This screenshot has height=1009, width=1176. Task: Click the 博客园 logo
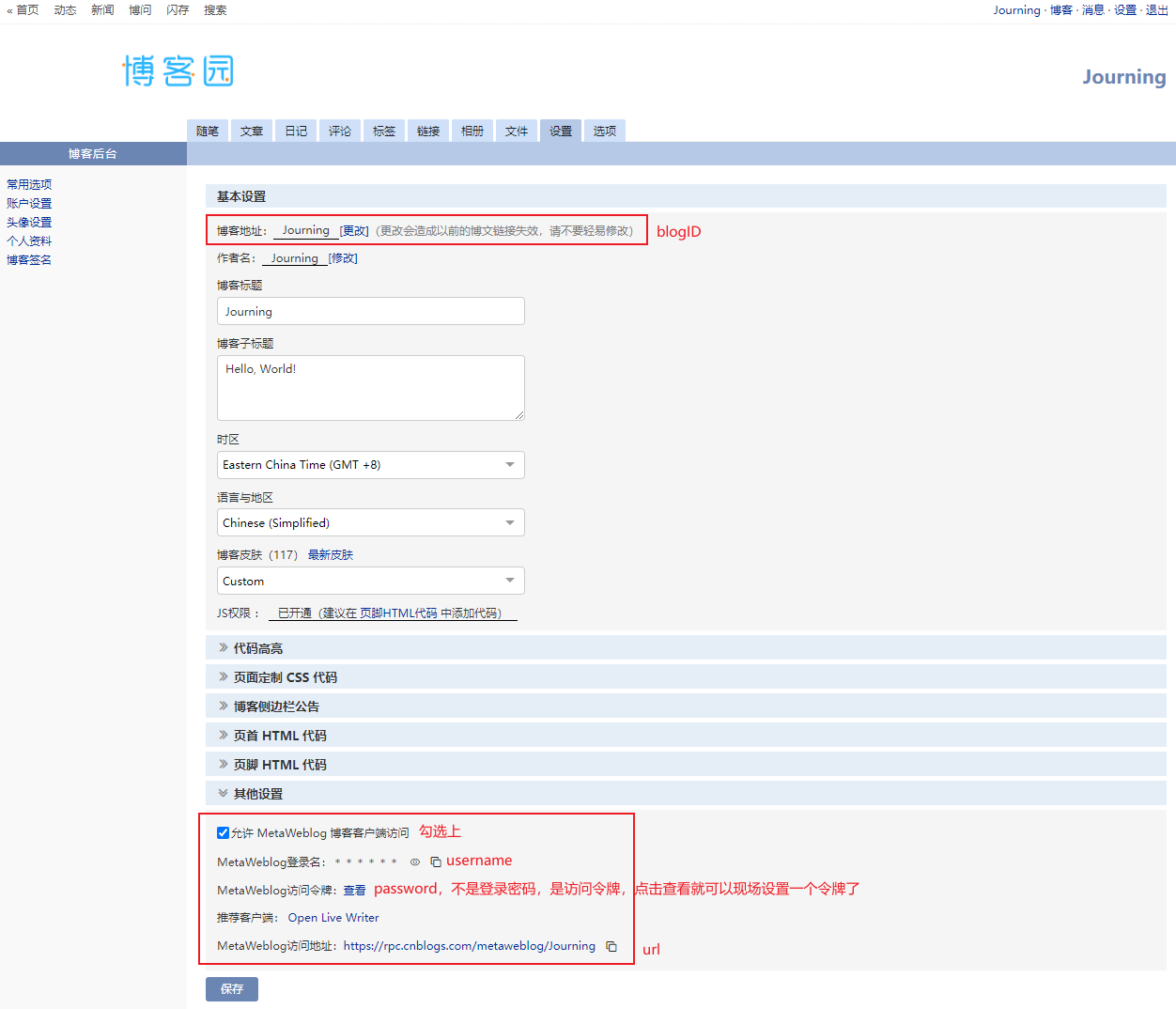[178, 71]
